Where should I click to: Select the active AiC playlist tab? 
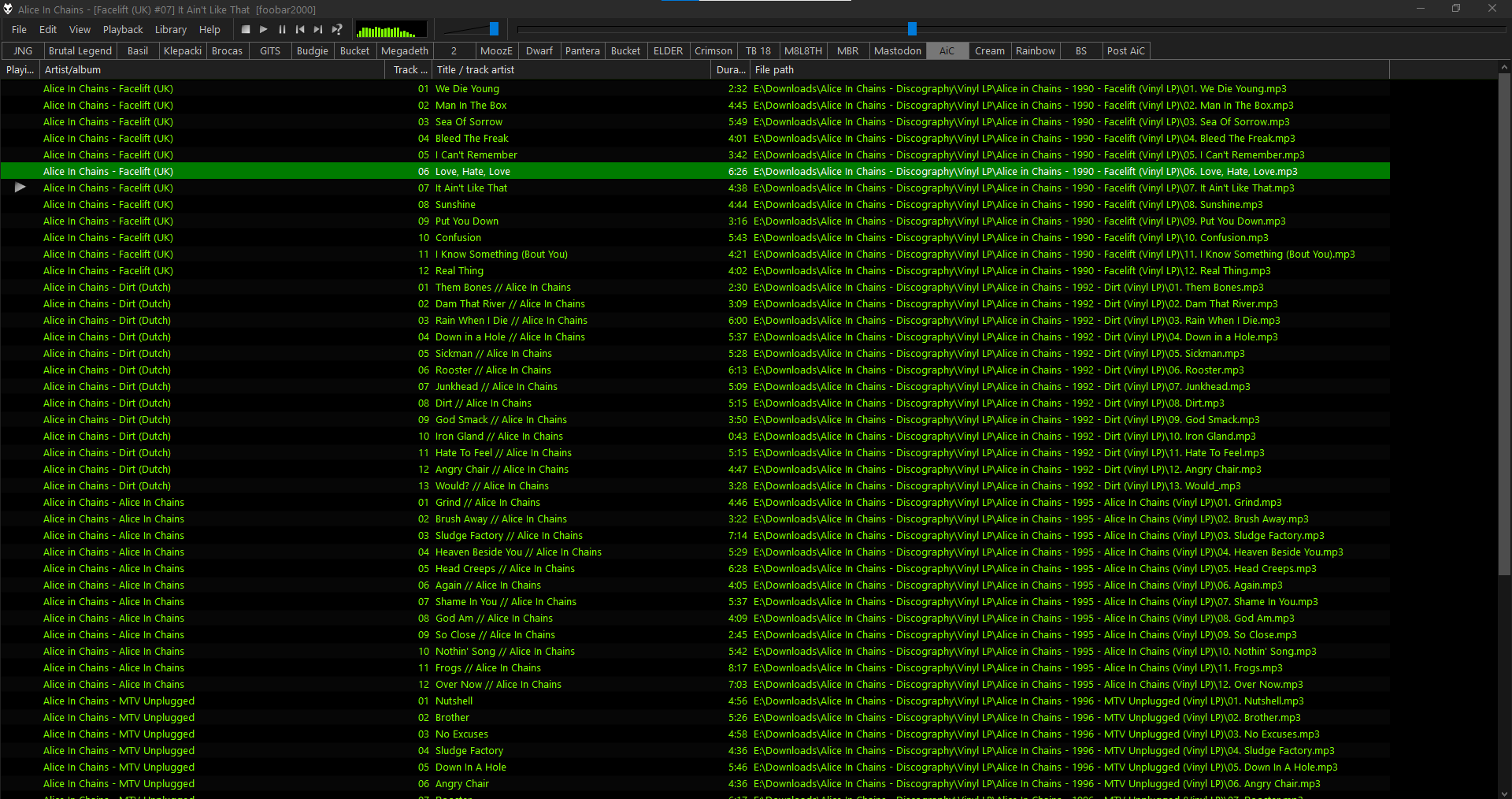pyautogui.click(x=947, y=50)
